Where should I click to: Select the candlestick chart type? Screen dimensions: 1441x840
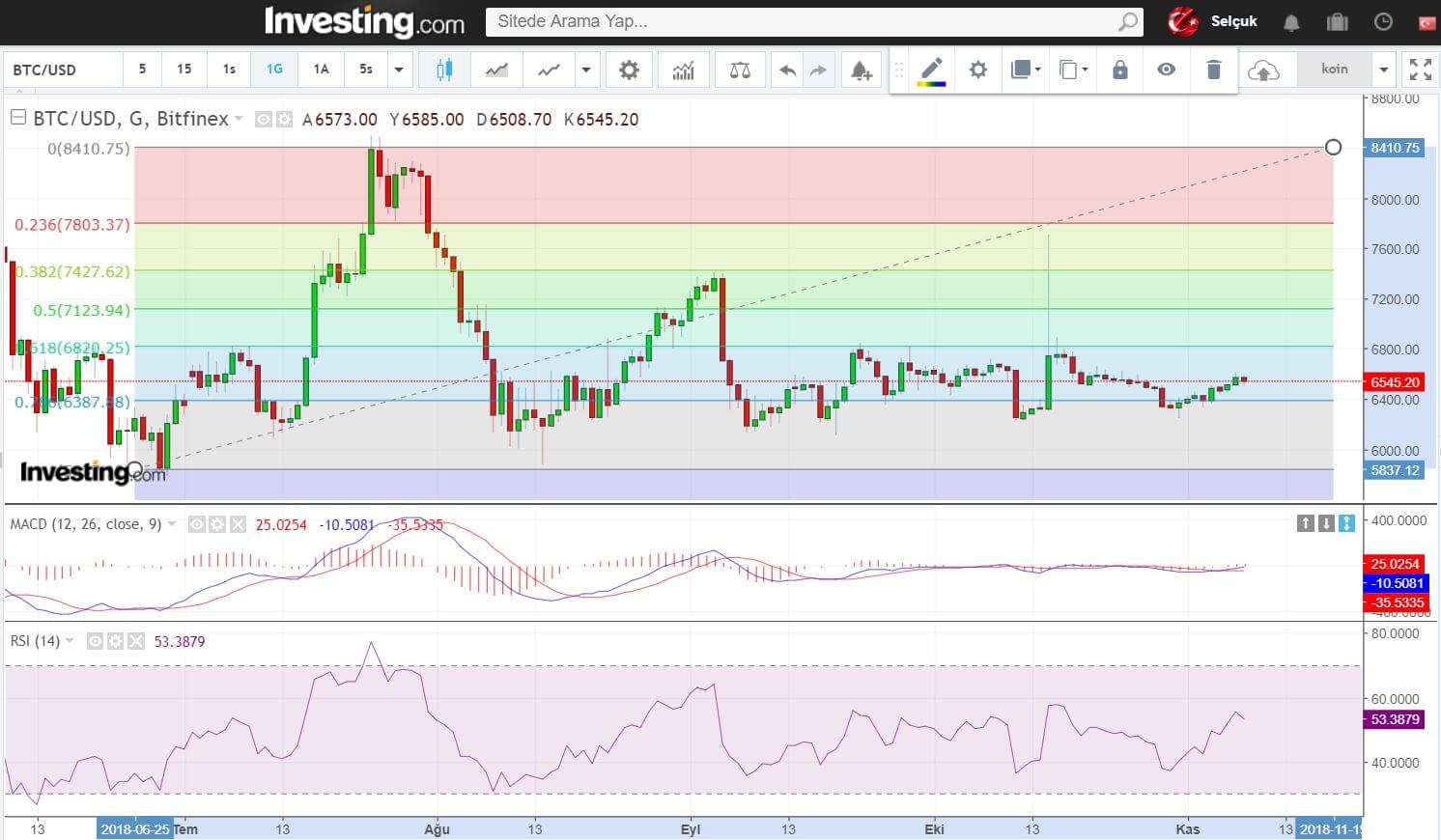click(444, 70)
